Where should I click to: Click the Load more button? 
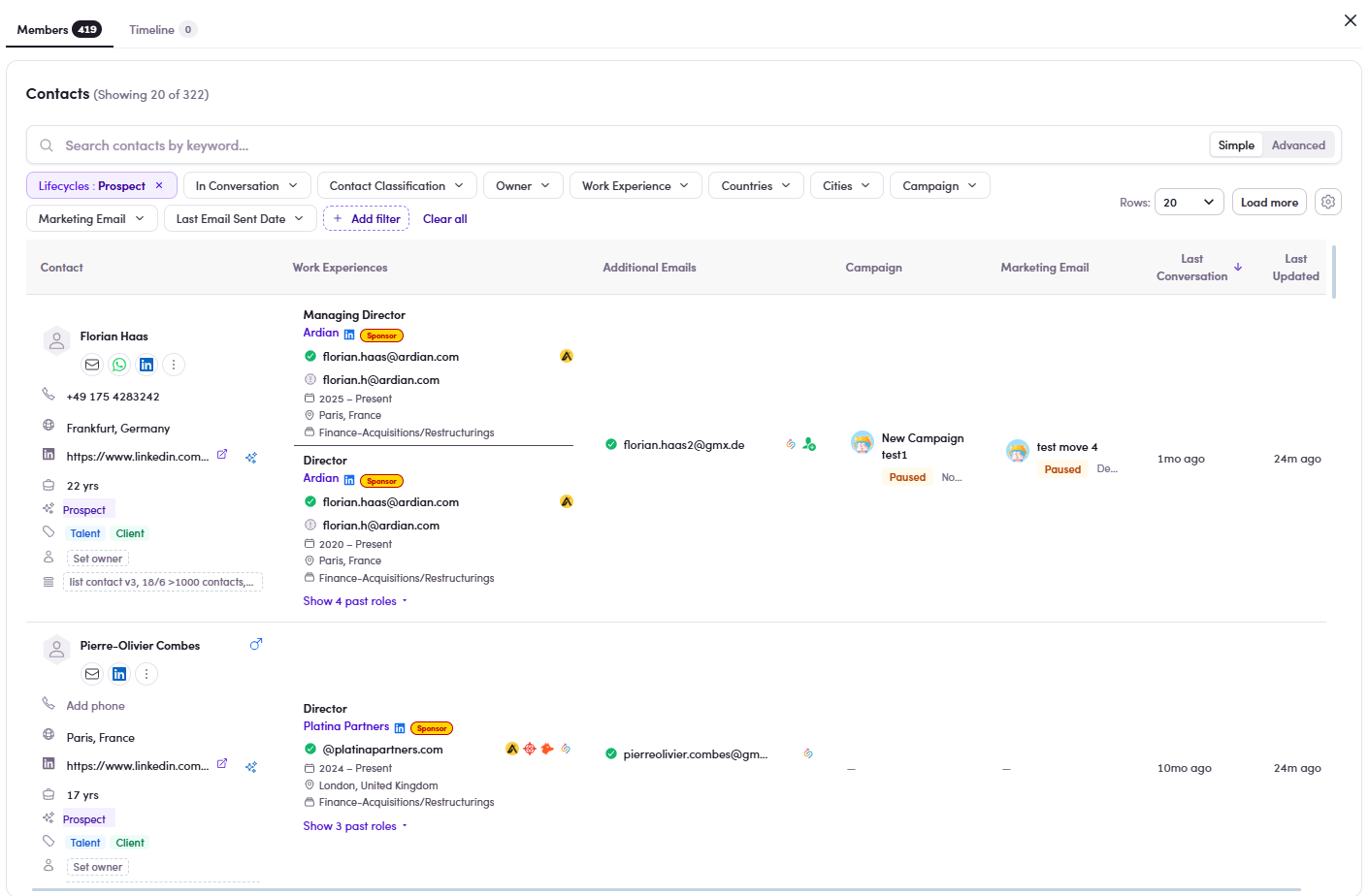(1269, 202)
